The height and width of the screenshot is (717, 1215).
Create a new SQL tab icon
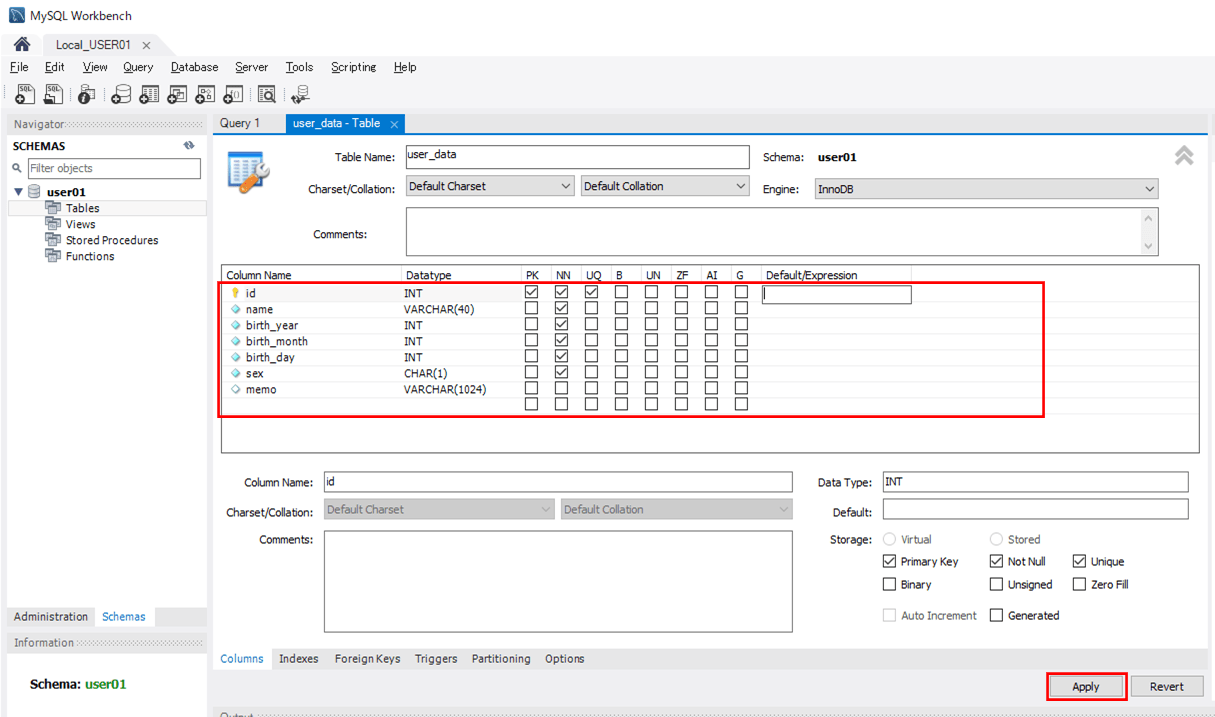(x=25, y=95)
